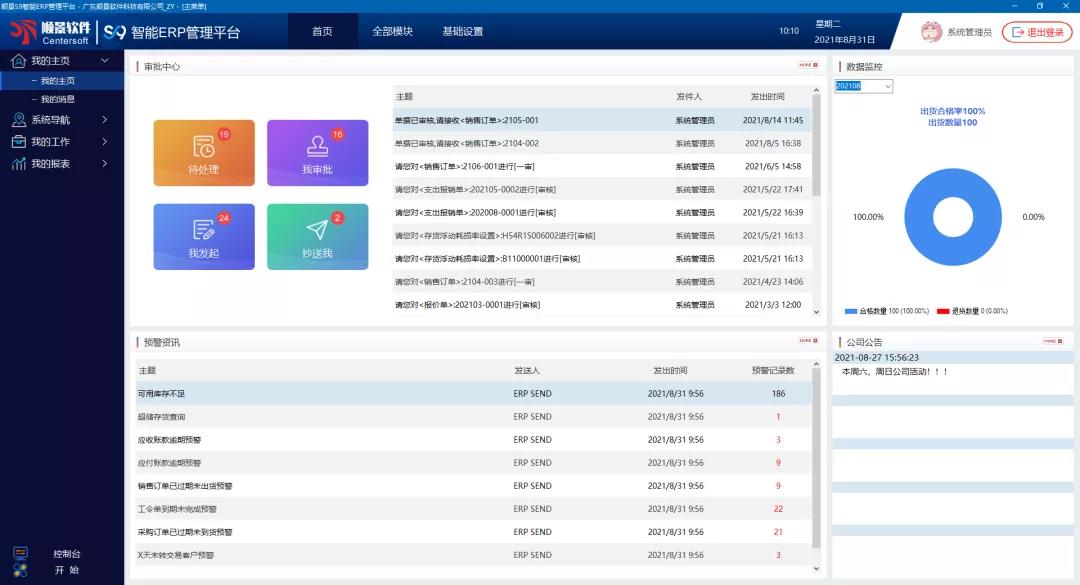Click the 我的工作 briefcase icon
This screenshot has width=1080, height=585.
19,142
